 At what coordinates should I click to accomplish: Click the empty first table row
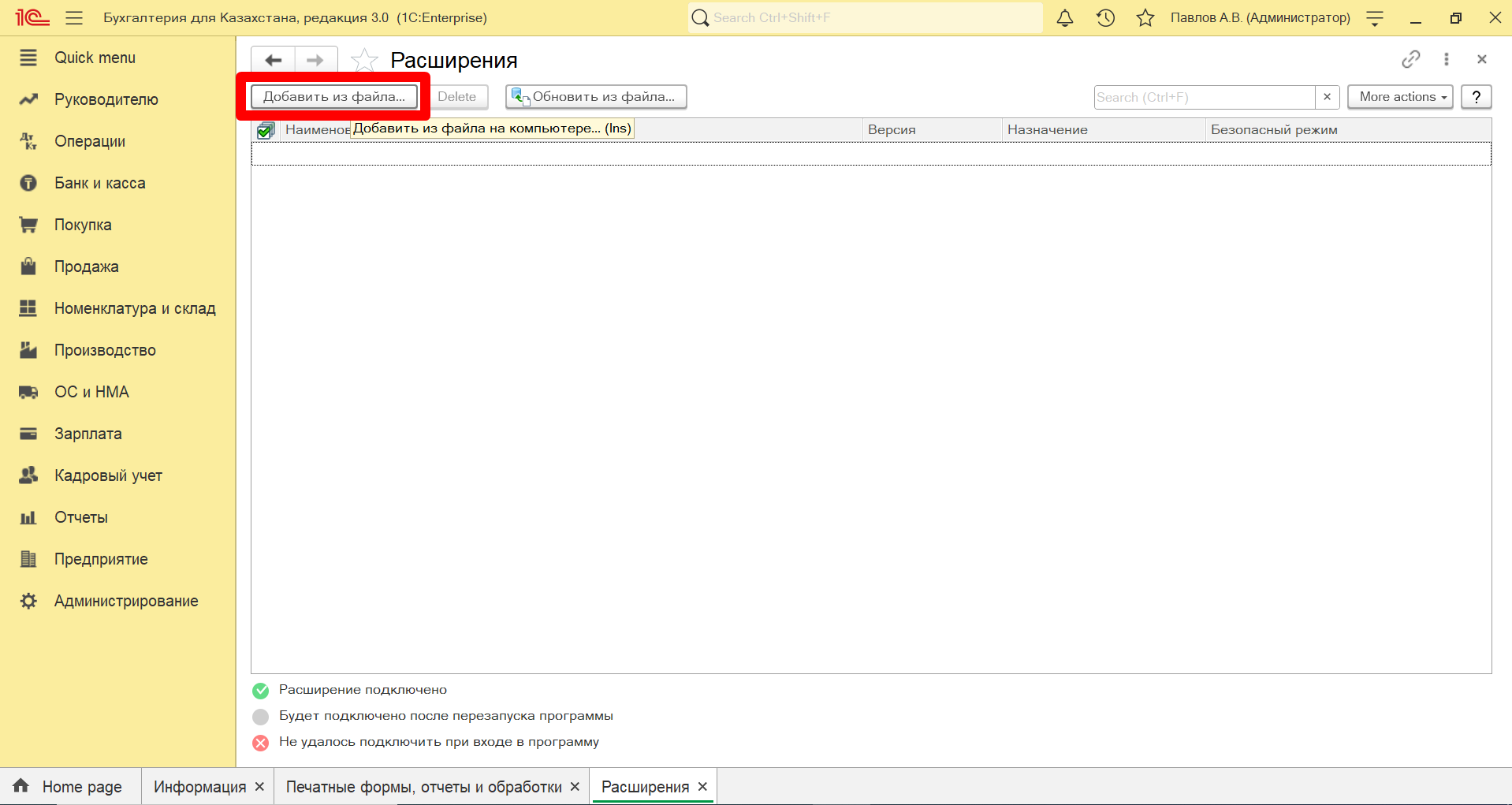871,154
